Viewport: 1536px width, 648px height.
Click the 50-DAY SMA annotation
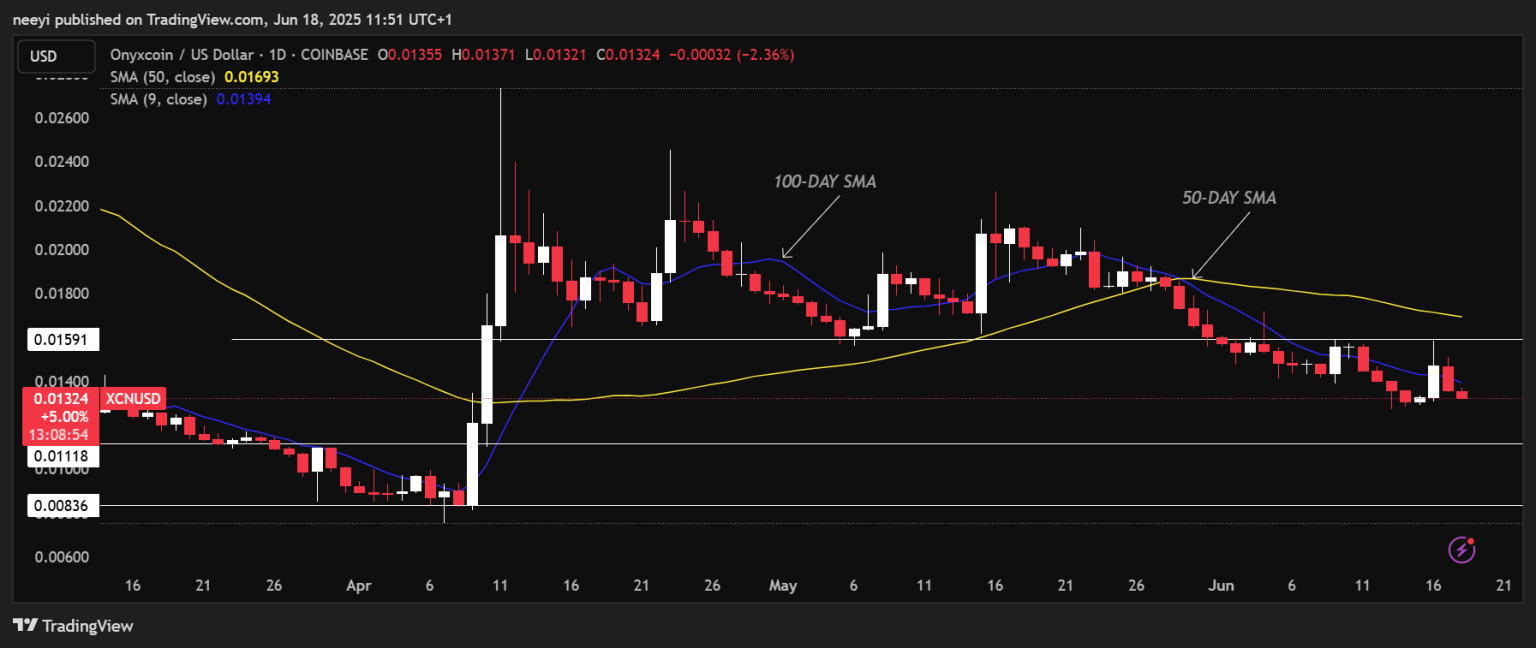point(1229,197)
